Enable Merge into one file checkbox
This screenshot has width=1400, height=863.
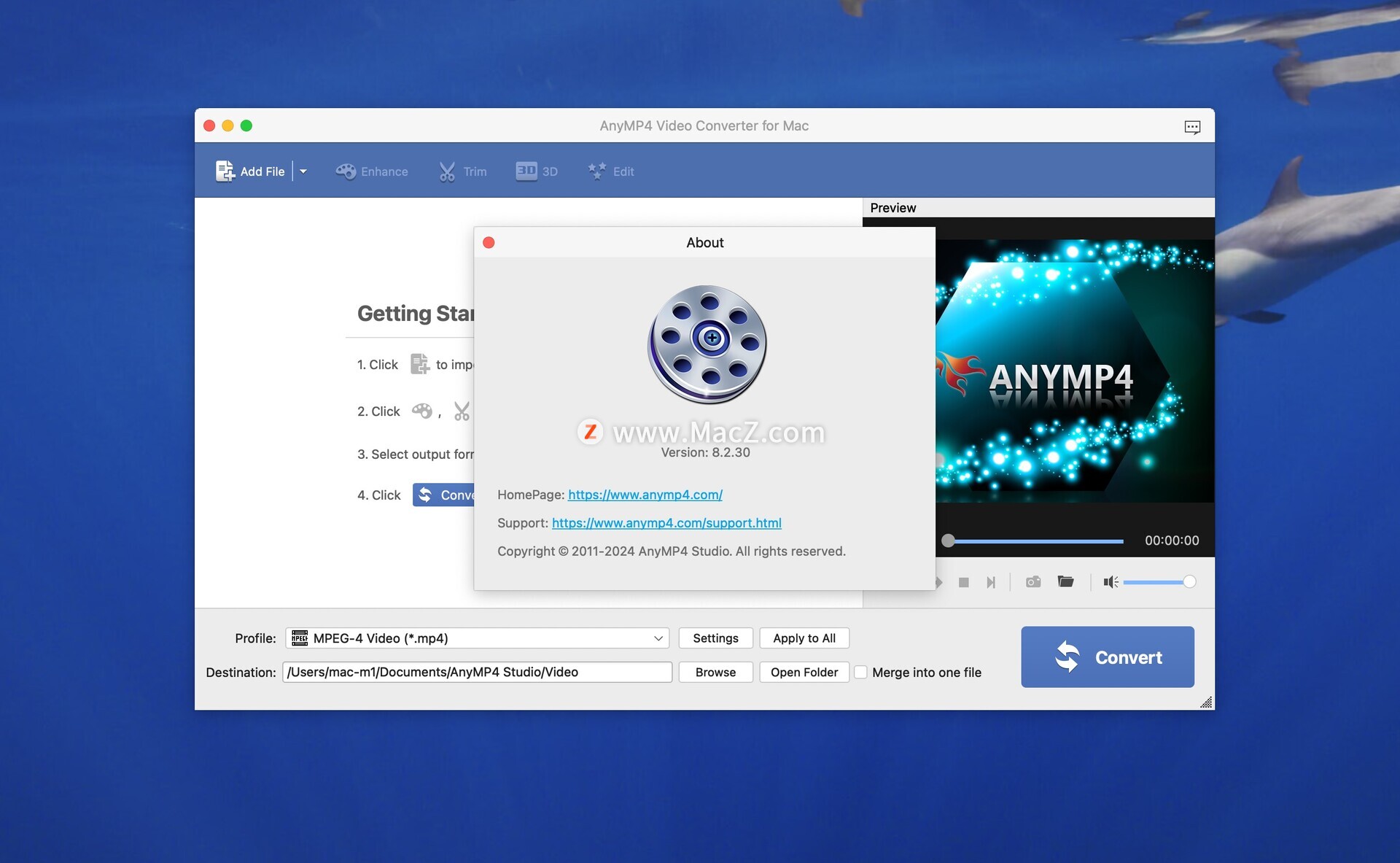[x=860, y=672]
